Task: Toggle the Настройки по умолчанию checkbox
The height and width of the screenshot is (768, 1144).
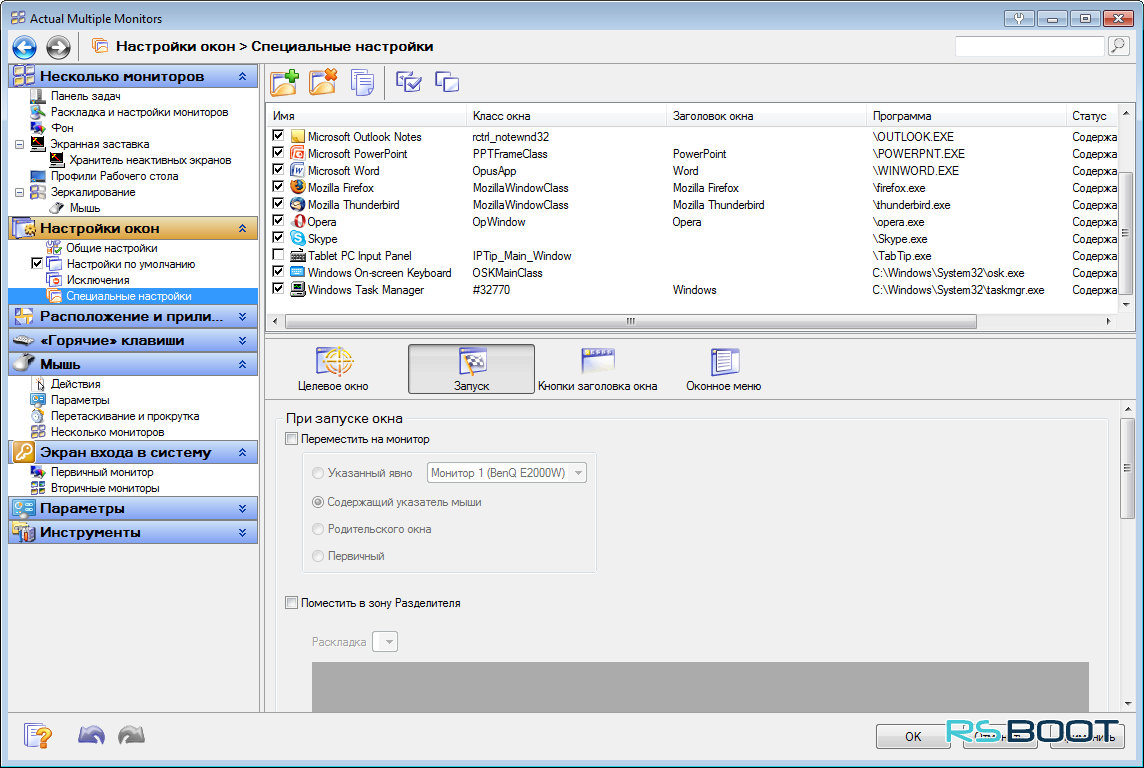Action: (37, 263)
